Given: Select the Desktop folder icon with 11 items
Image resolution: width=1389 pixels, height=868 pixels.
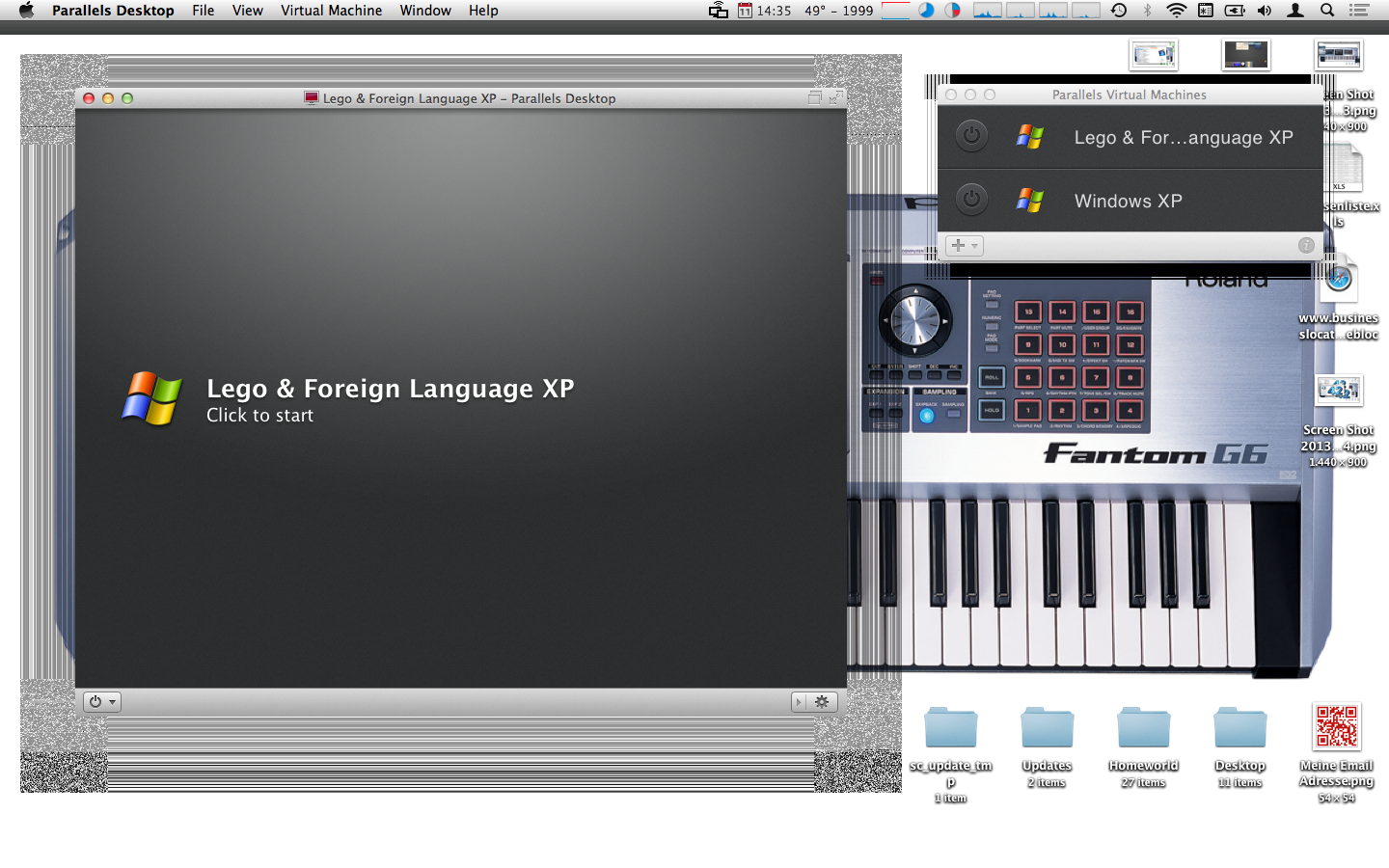Looking at the screenshot, I should point(1239,728).
